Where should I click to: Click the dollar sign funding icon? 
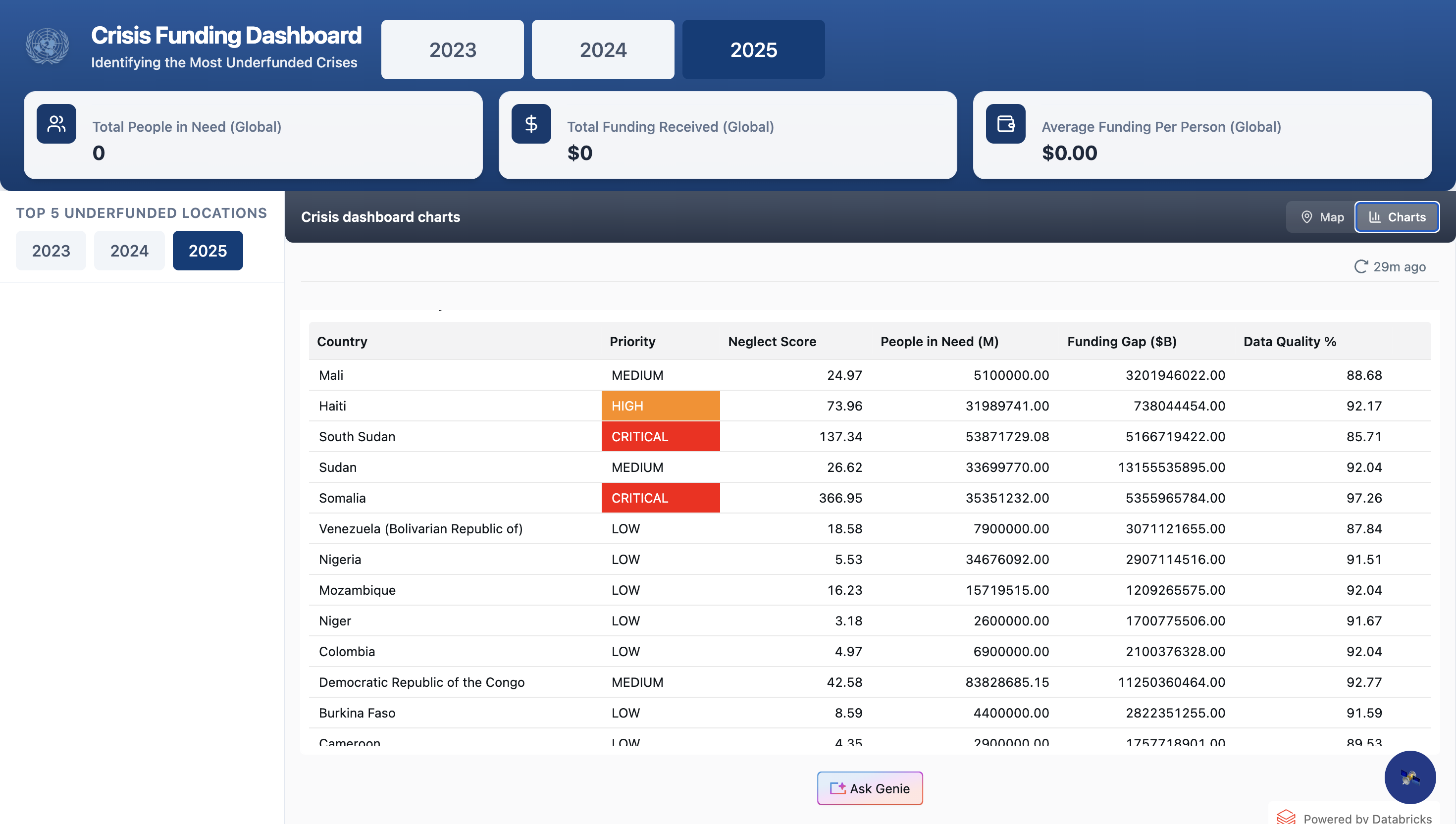pos(531,124)
